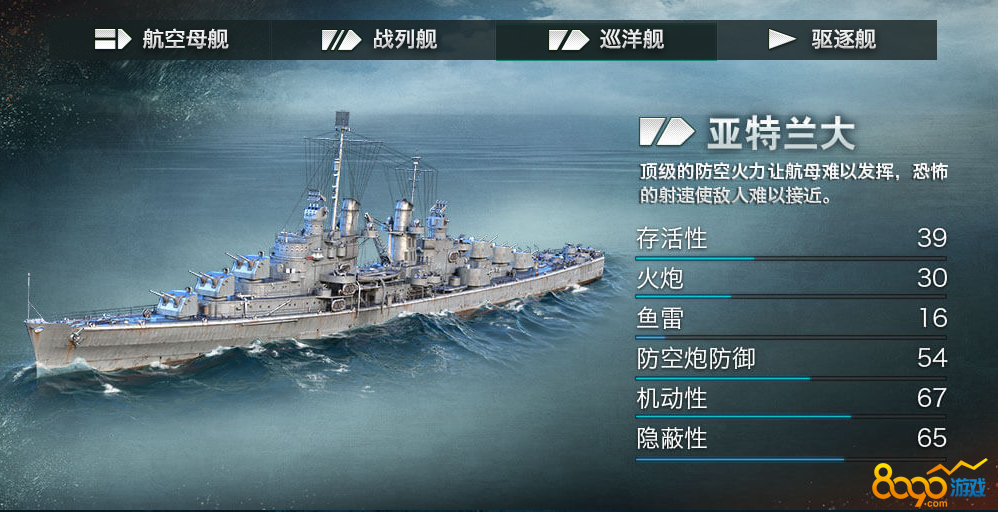The image size is (998, 512).
Task: Click the cruiser icon beside 亚特兰大
Action: (666, 132)
